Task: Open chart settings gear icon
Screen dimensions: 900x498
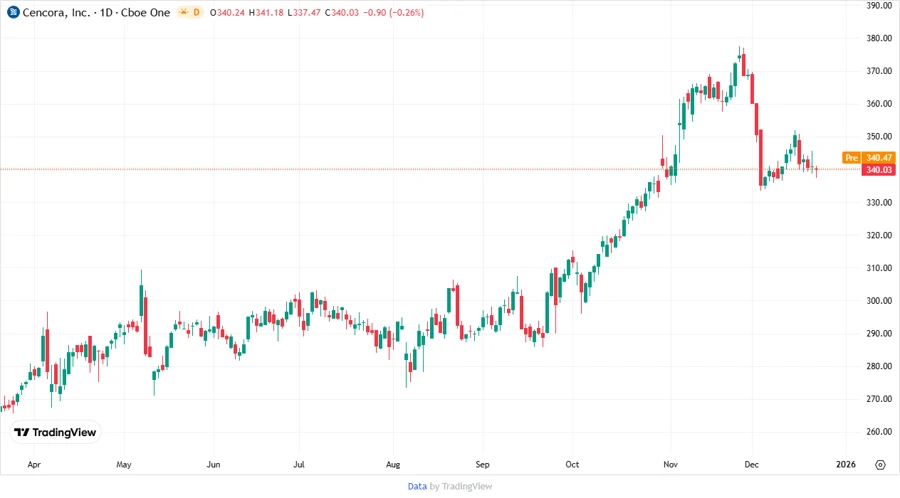Action: tap(880, 464)
